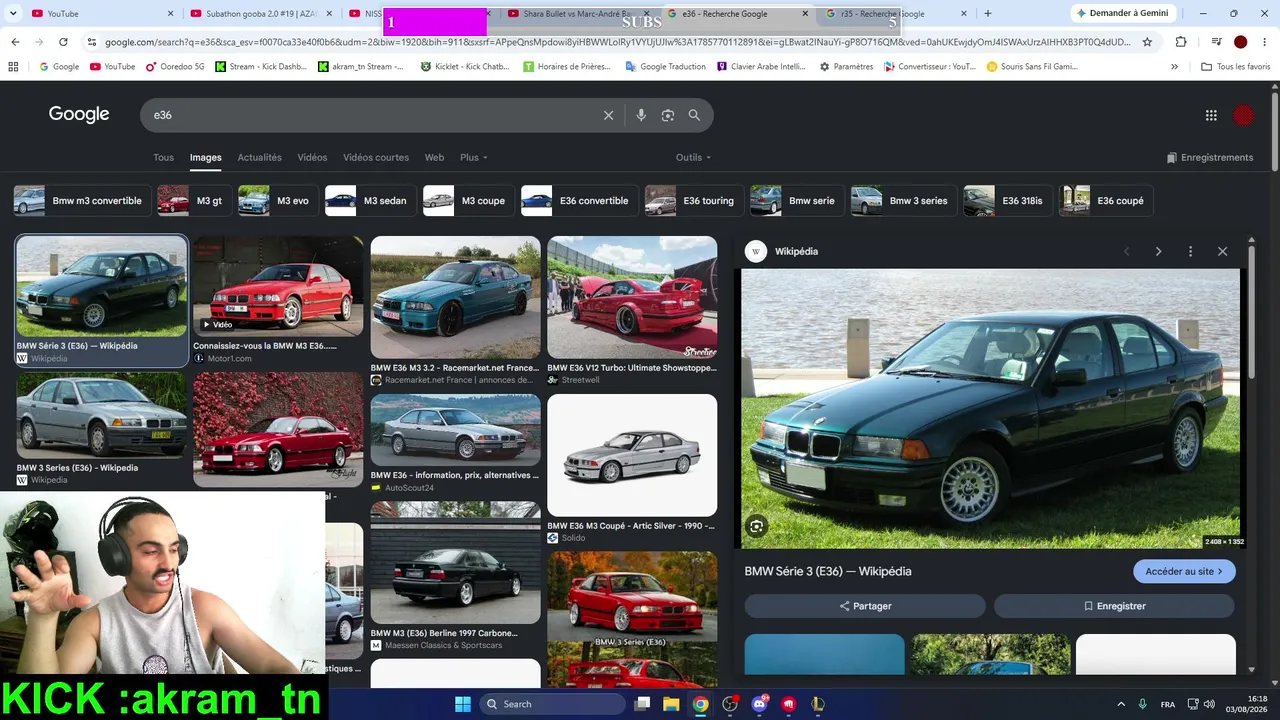Submit search with the magnifier icon

click(x=694, y=115)
